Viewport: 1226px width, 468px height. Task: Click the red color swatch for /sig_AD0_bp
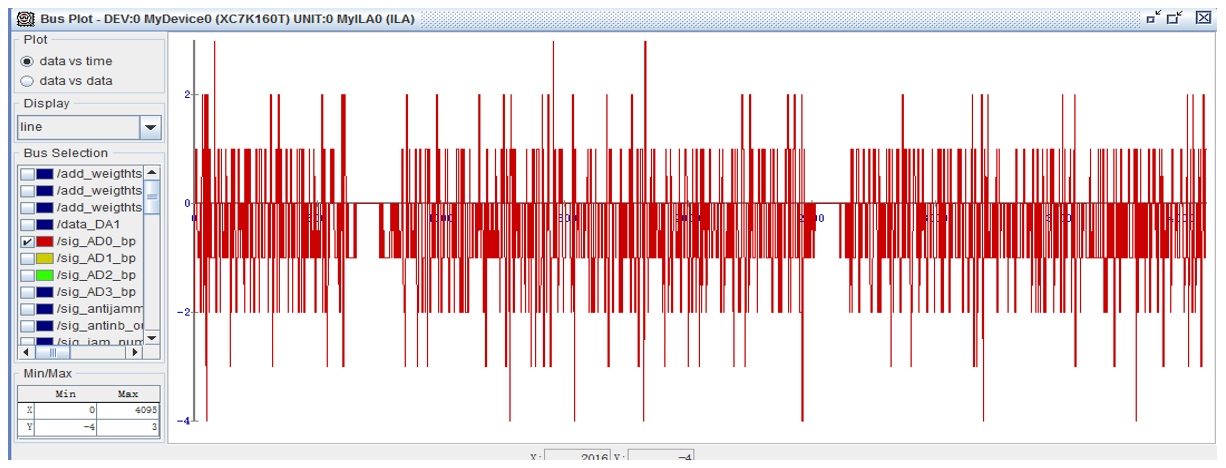pos(45,242)
